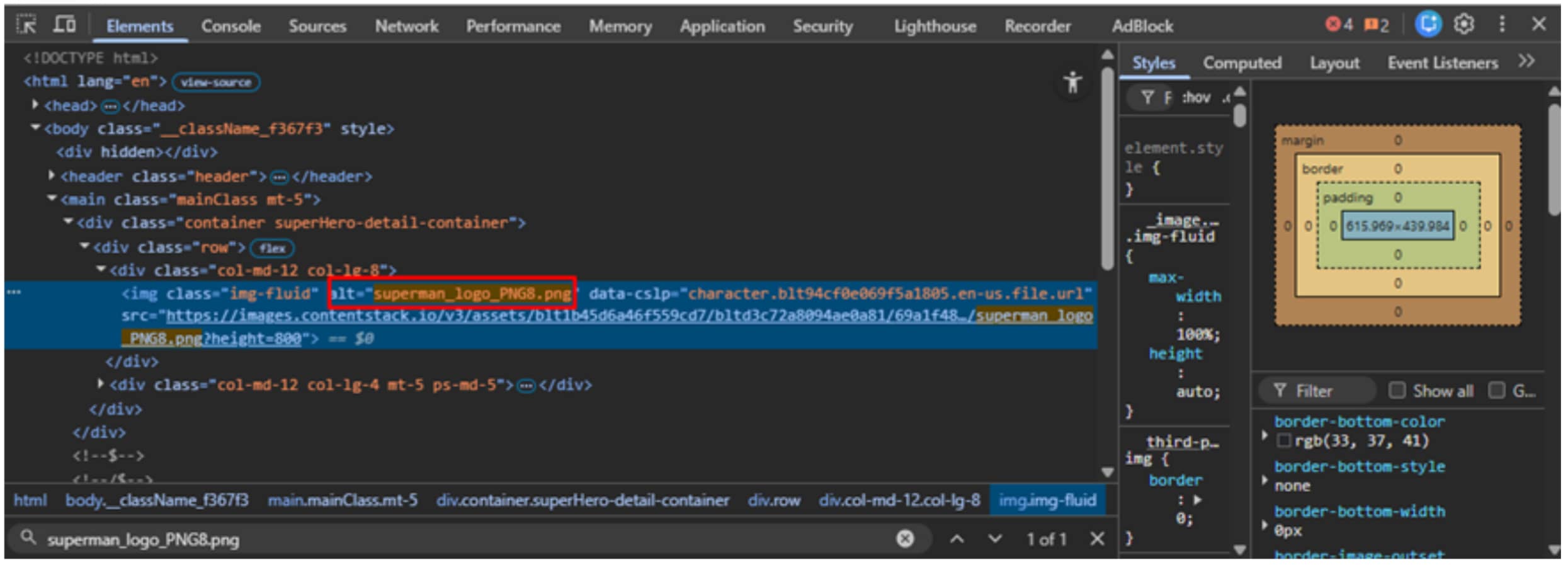Open the DevTools three-dot customize menu
The height and width of the screenshot is (567, 1568).
[1502, 25]
